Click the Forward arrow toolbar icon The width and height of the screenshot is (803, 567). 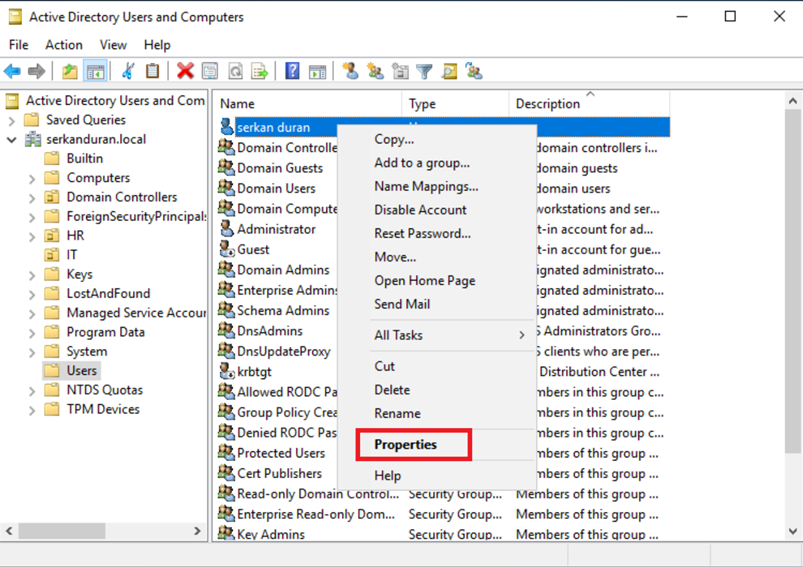pos(36,71)
